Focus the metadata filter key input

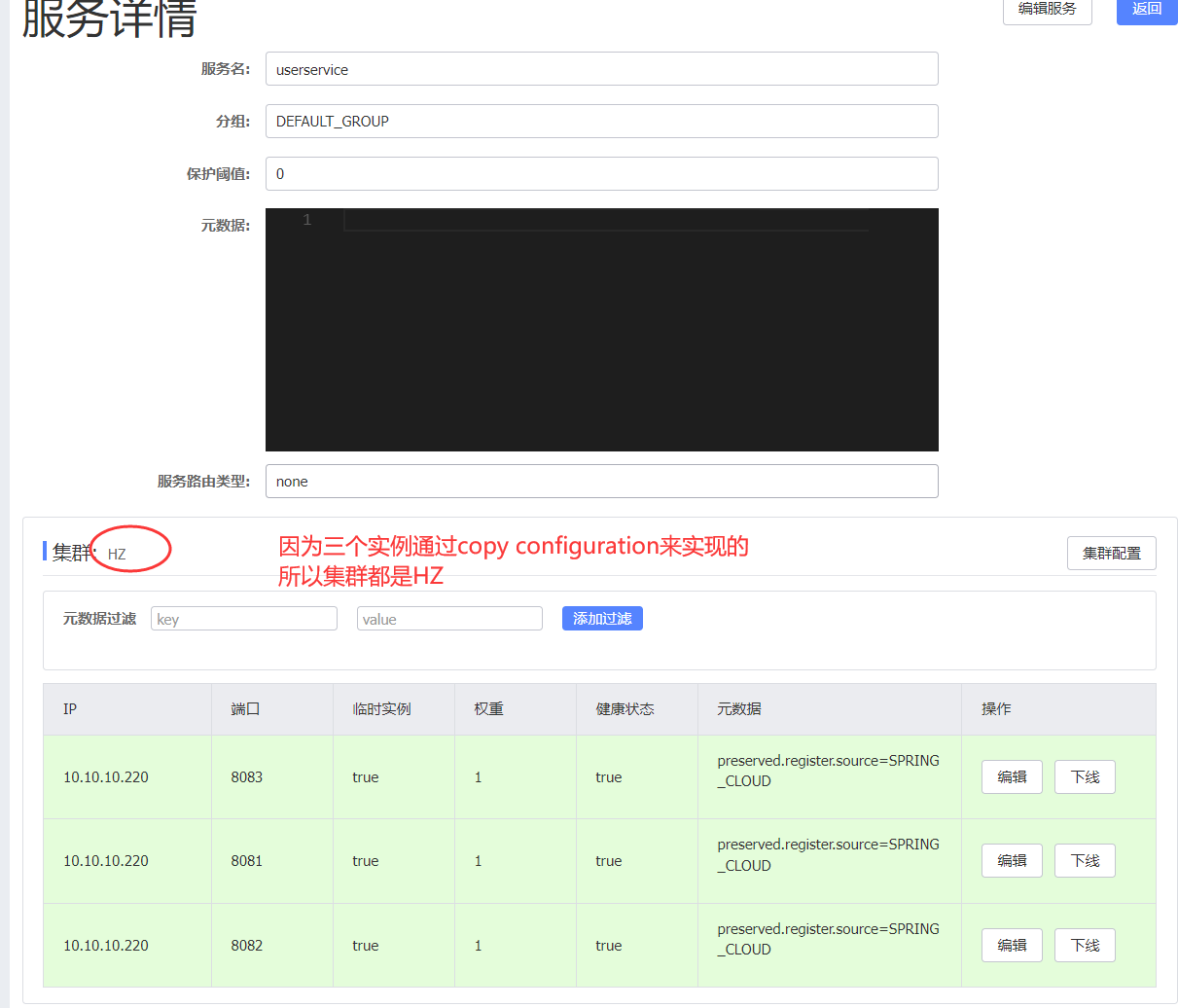pos(244,619)
